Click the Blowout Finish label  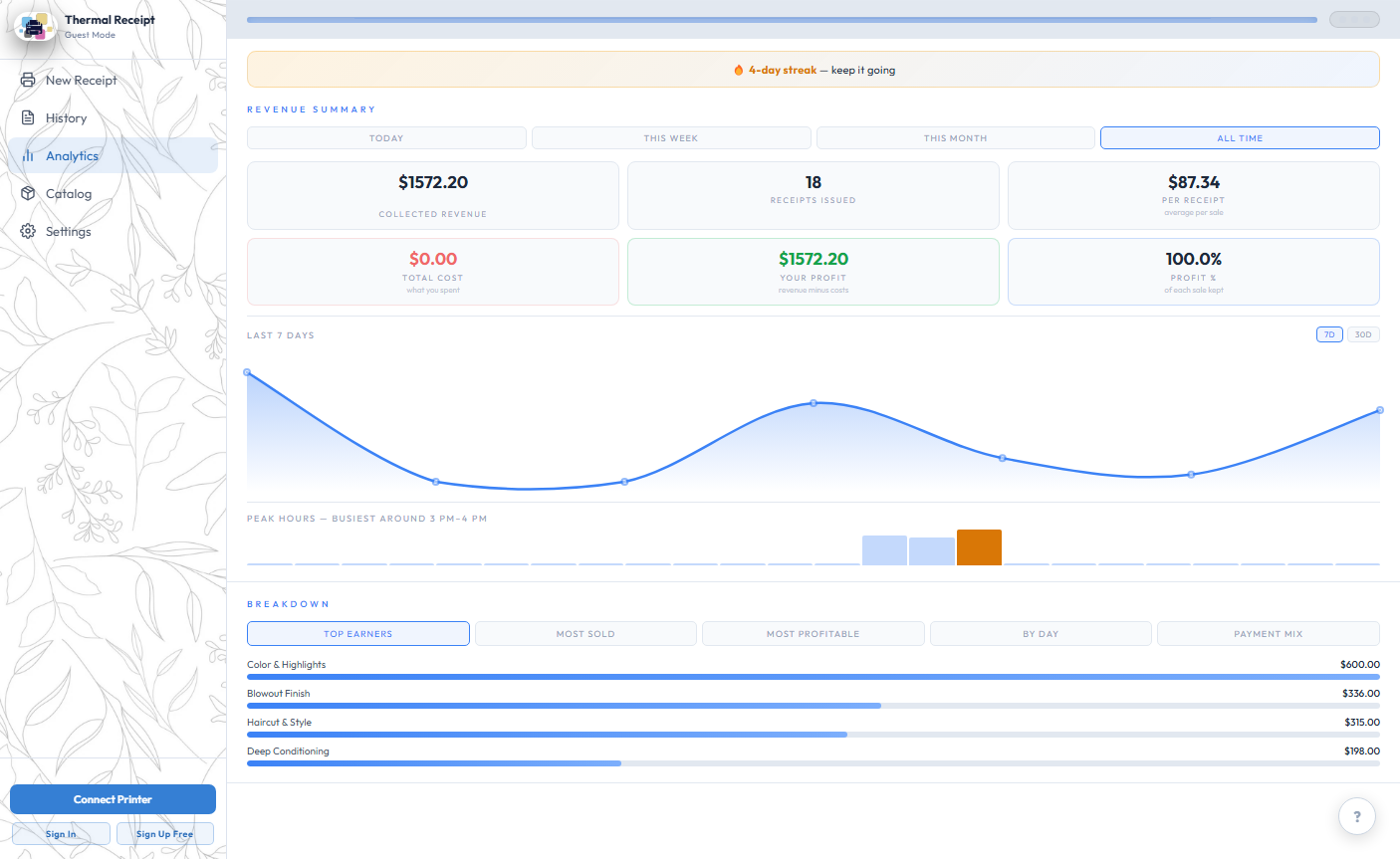coord(279,693)
